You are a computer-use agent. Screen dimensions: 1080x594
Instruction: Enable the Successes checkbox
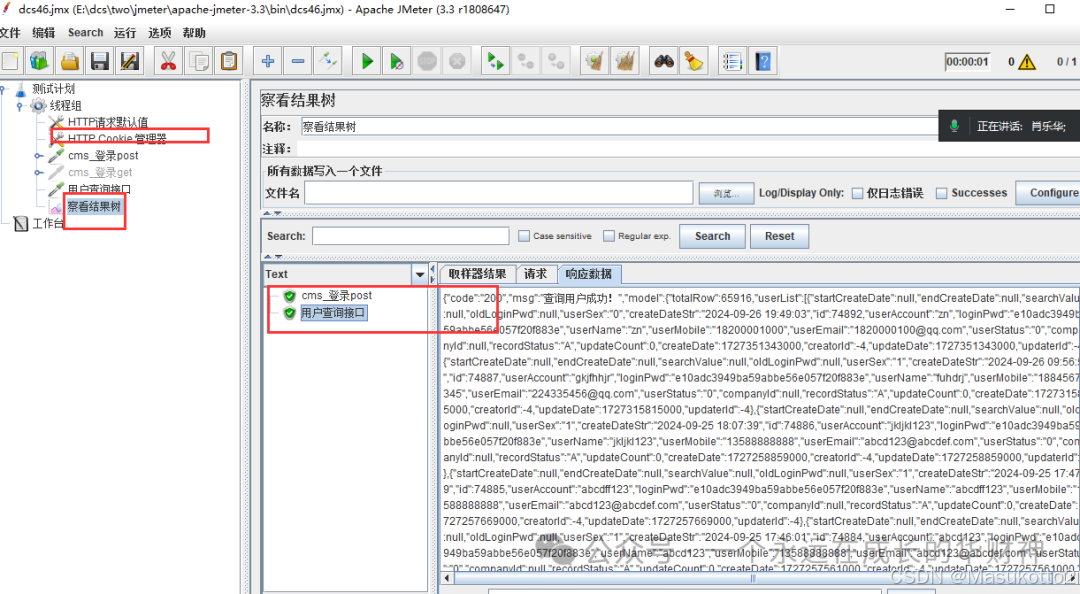(x=942, y=194)
